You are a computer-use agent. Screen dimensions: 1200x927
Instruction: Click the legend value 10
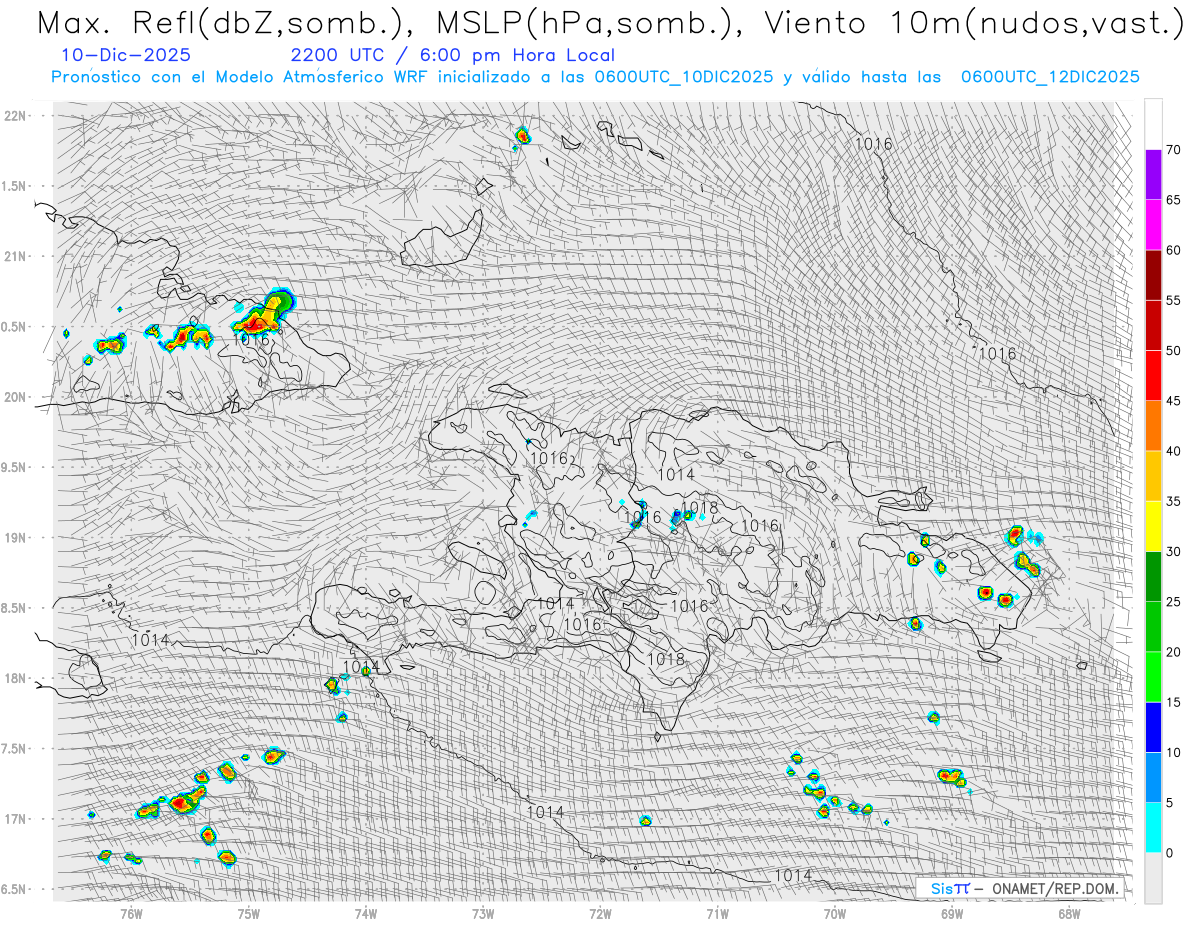tap(1173, 752)
